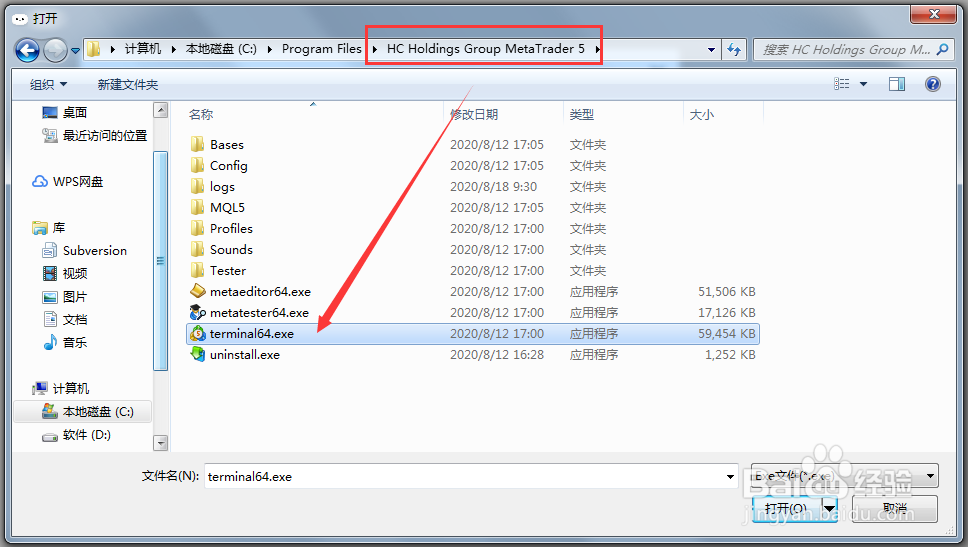Viewport: 968px width, 547px height.
Task: Select the Tester folder icon
Action: coord(198,270)
